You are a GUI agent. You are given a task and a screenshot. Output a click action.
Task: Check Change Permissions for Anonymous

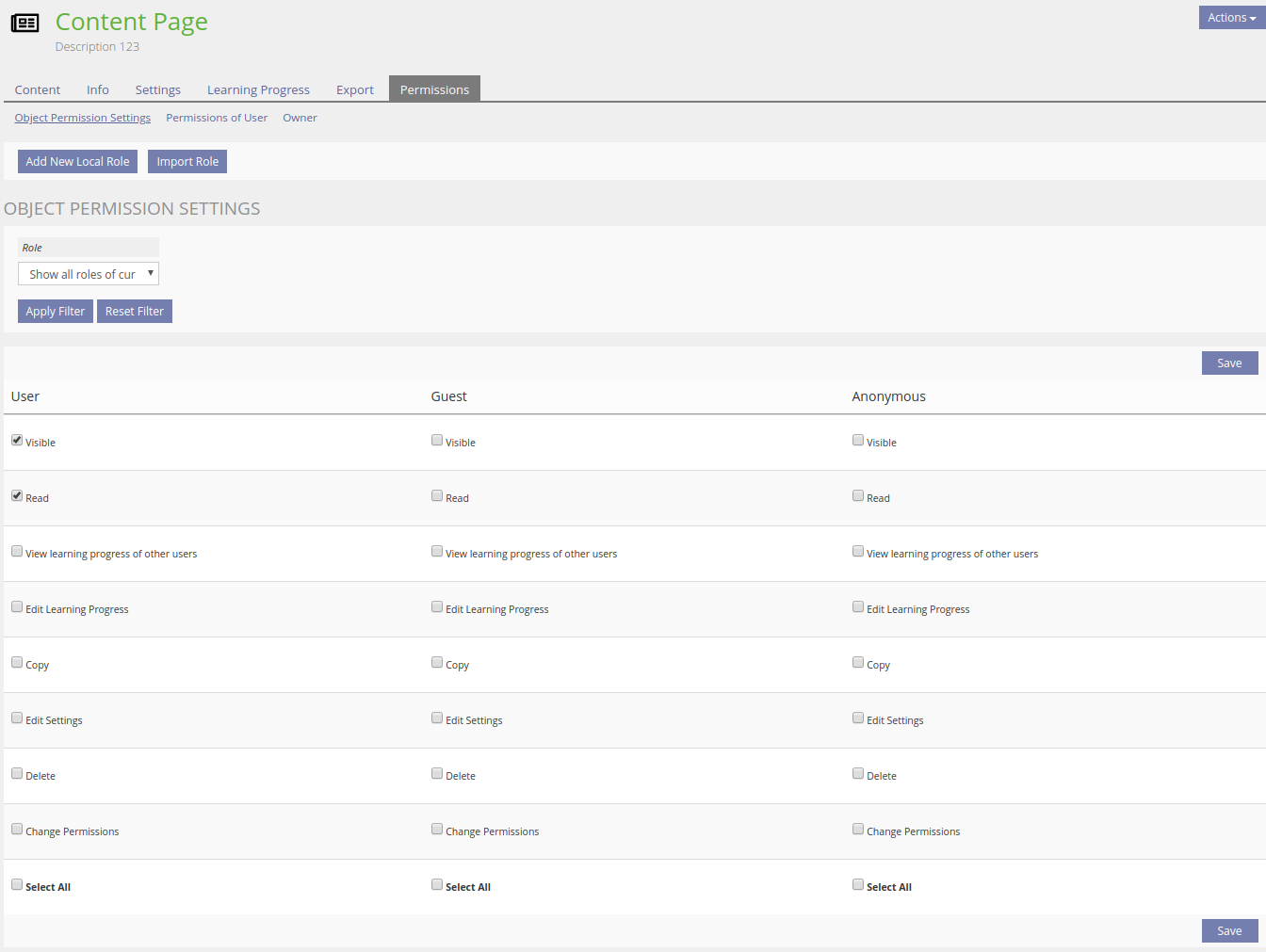(858, 829)
